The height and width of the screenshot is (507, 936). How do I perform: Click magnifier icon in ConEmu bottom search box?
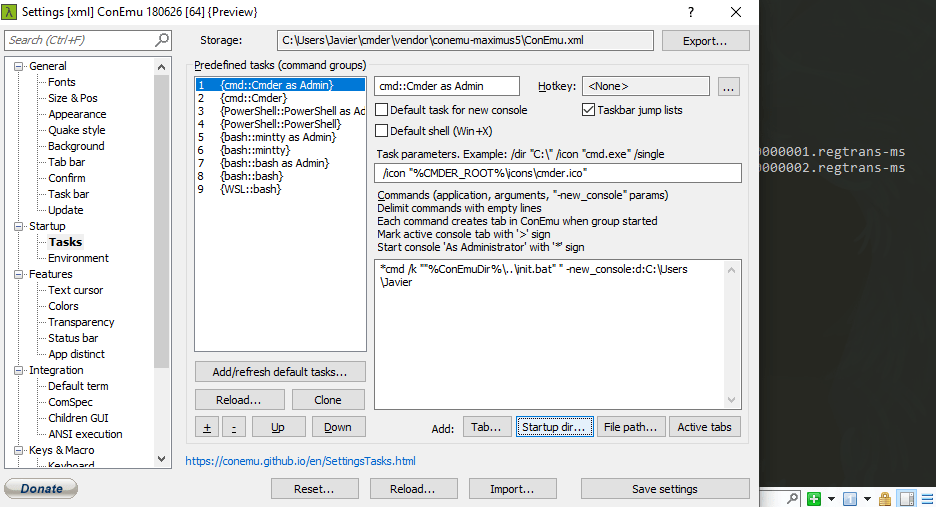792,497
